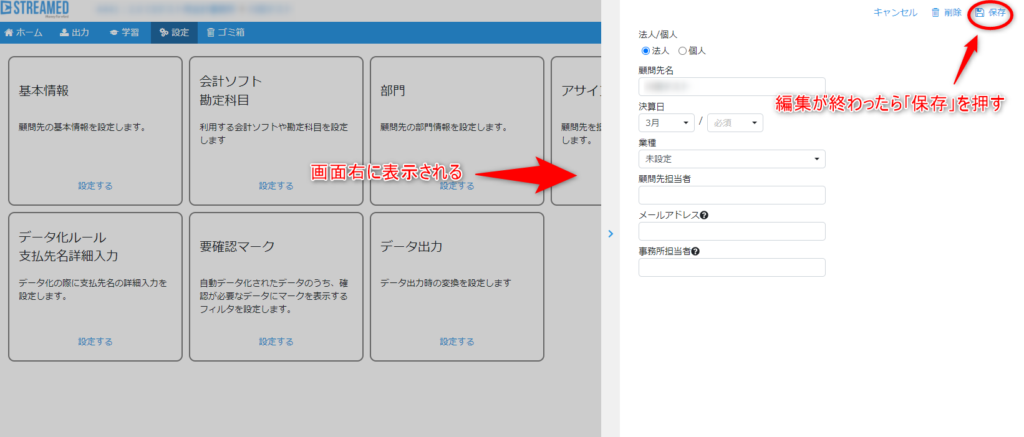Screen dimensions: 1024x437
Task: Click the 顧問先担当者 input field
Action: click(731, 195)
